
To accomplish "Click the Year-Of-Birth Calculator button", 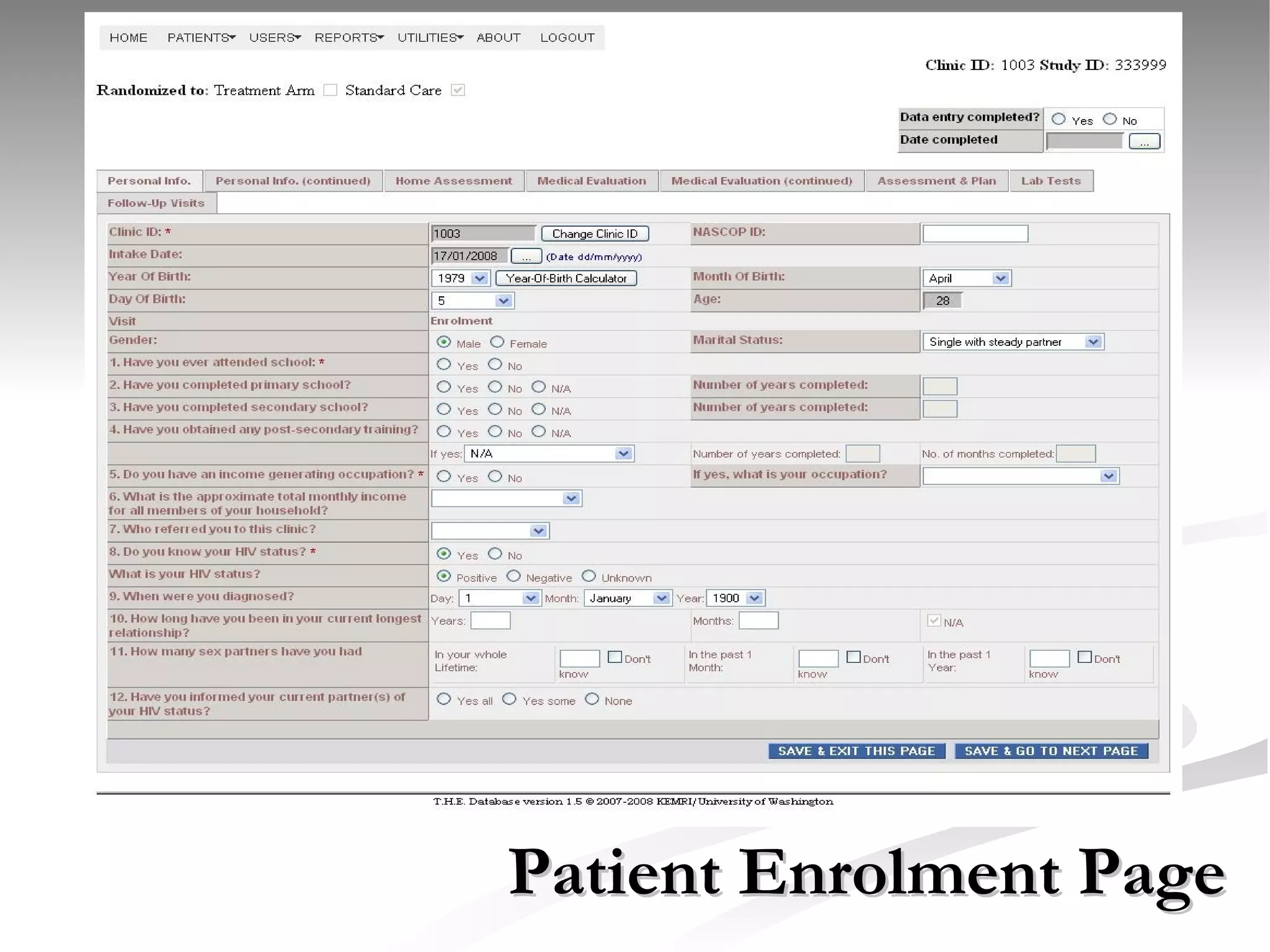I will pyautogui.click(x=566, y=278).
